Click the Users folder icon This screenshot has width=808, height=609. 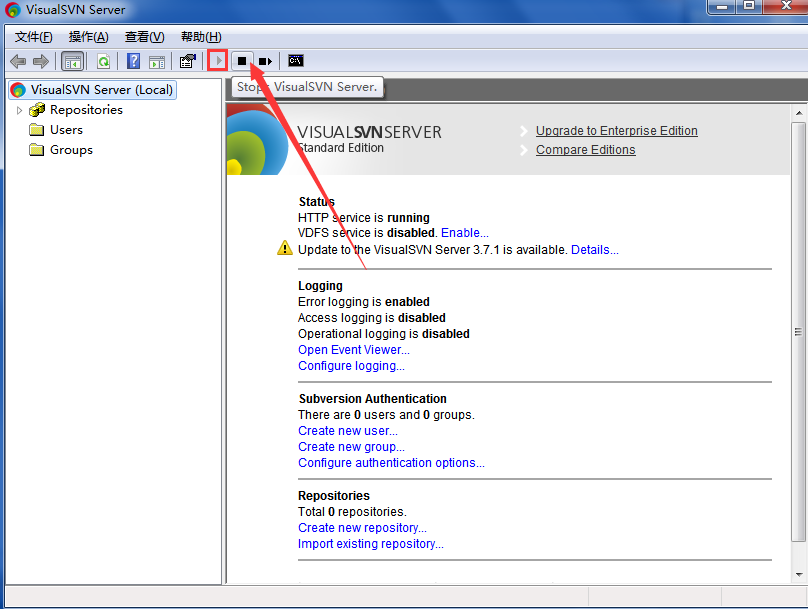37,130
